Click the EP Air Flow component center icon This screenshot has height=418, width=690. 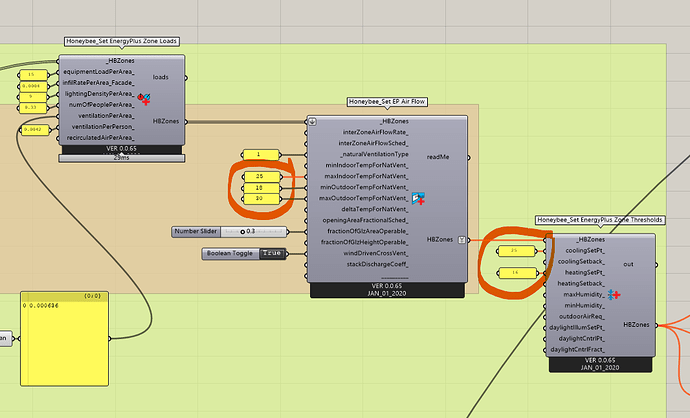click(418, 198)
